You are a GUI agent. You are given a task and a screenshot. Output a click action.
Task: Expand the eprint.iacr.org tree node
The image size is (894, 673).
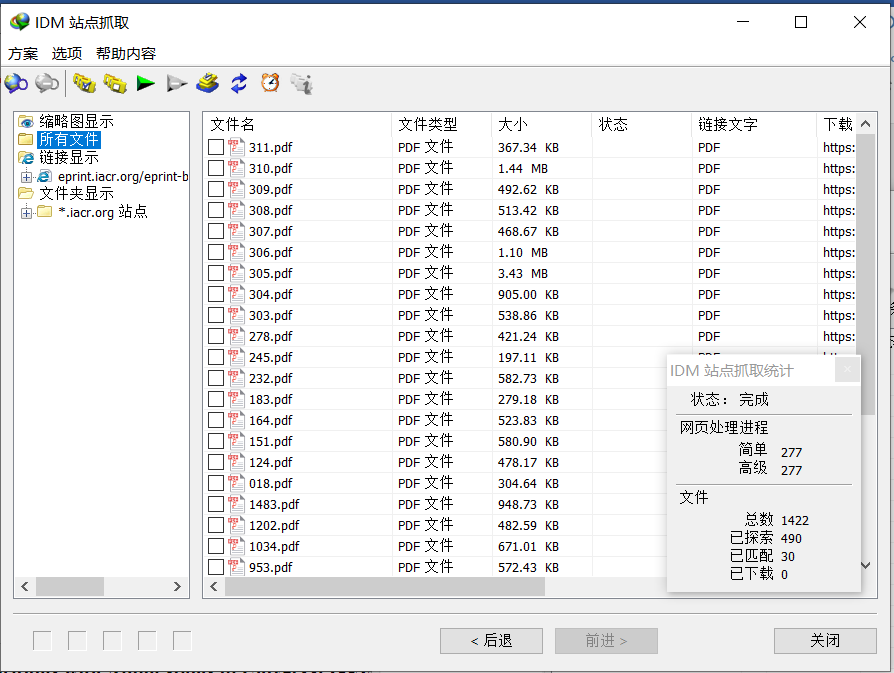tap(26, 177)
